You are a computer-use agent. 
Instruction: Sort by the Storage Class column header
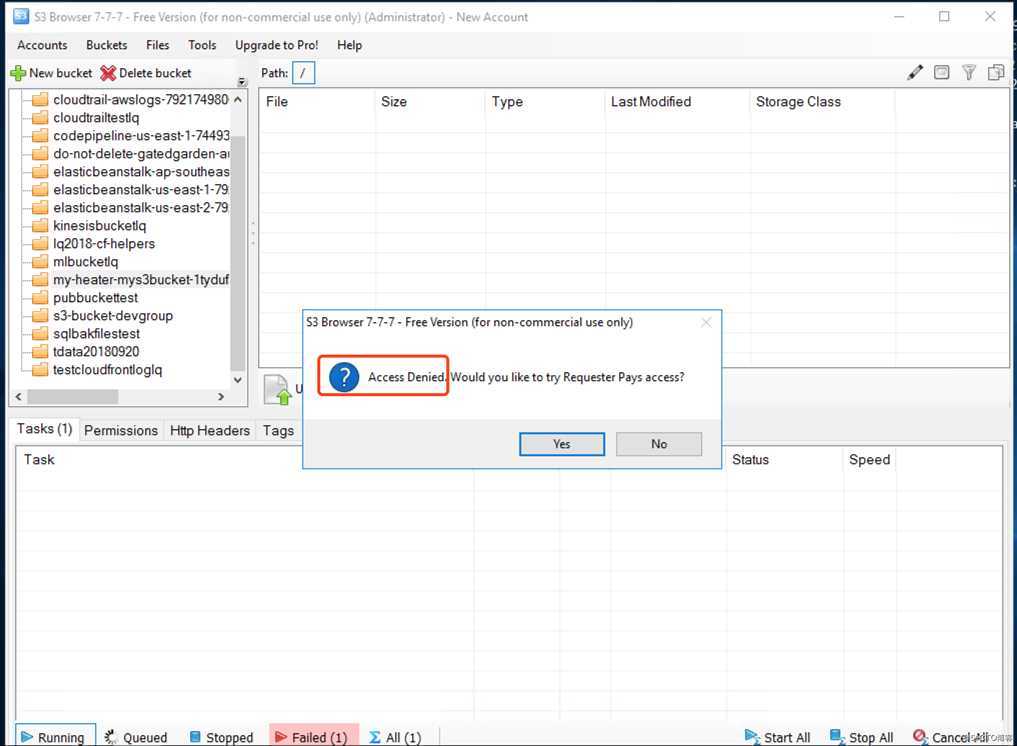822,102
